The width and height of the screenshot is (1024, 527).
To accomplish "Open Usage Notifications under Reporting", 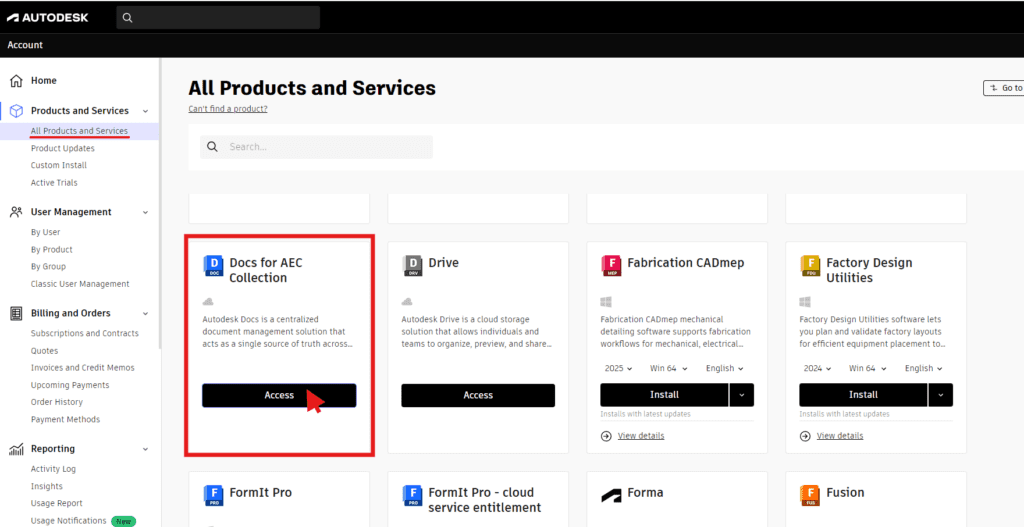I will pyautogui.click(x=69, y=520).
